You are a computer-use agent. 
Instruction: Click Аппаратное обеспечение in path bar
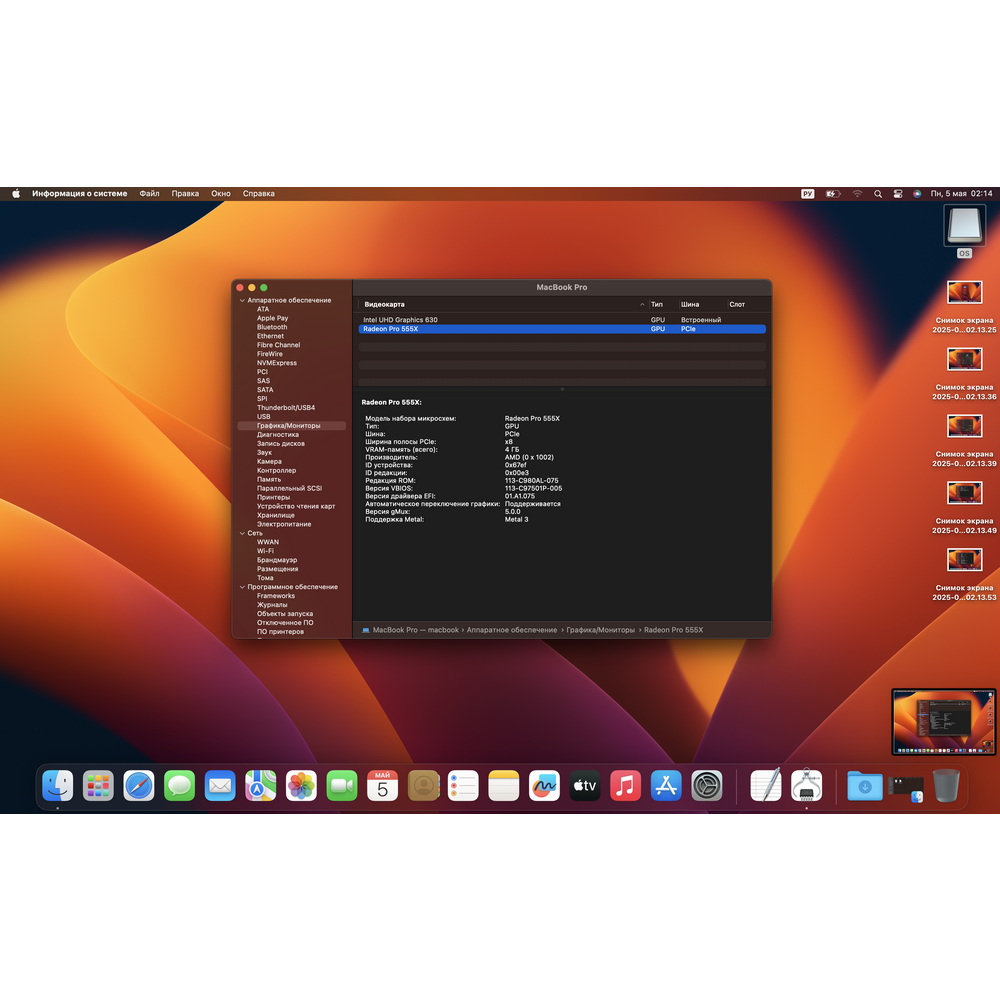pos(511,630)
